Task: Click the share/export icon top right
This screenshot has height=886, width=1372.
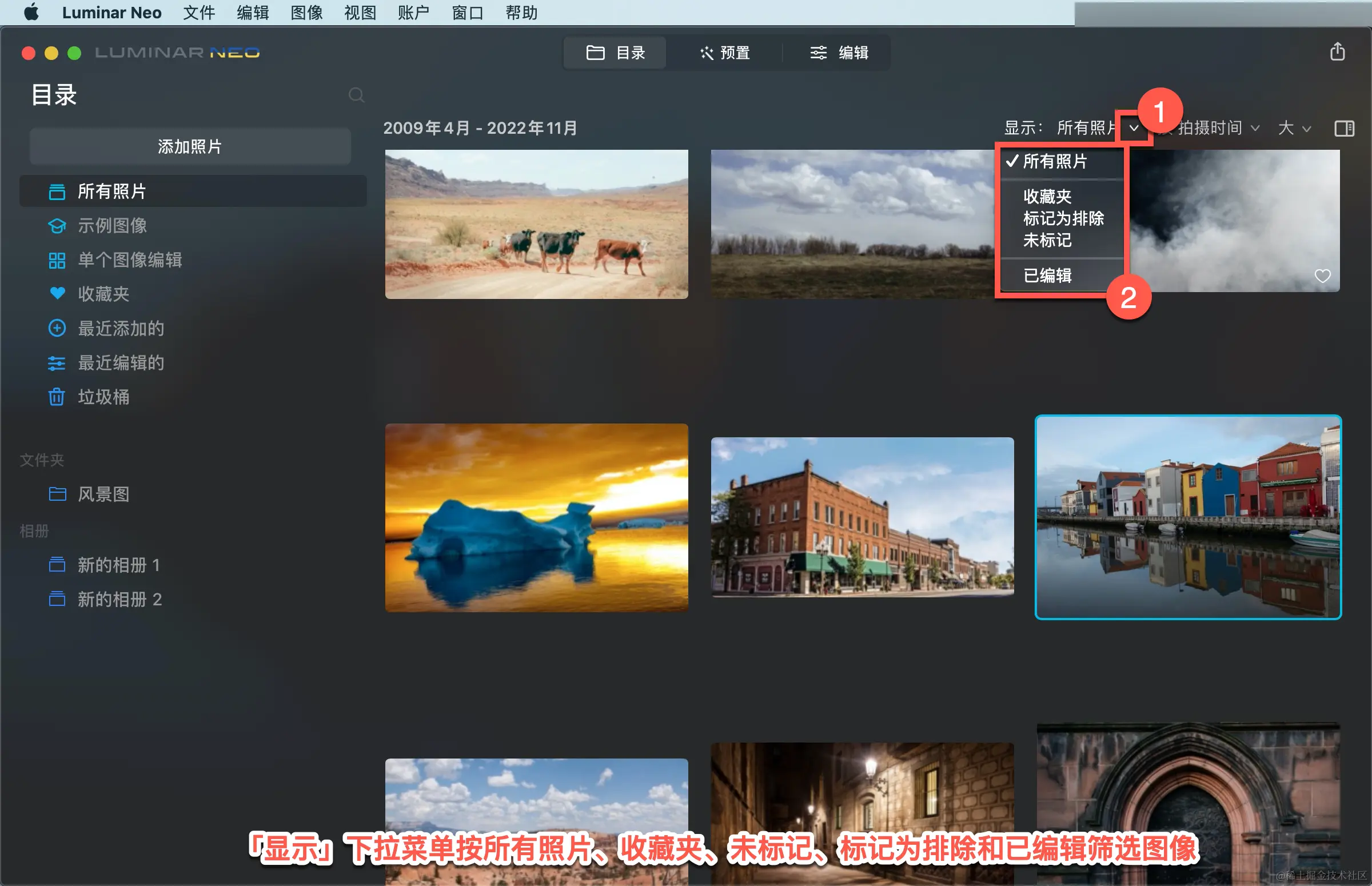Action: 1337,52
